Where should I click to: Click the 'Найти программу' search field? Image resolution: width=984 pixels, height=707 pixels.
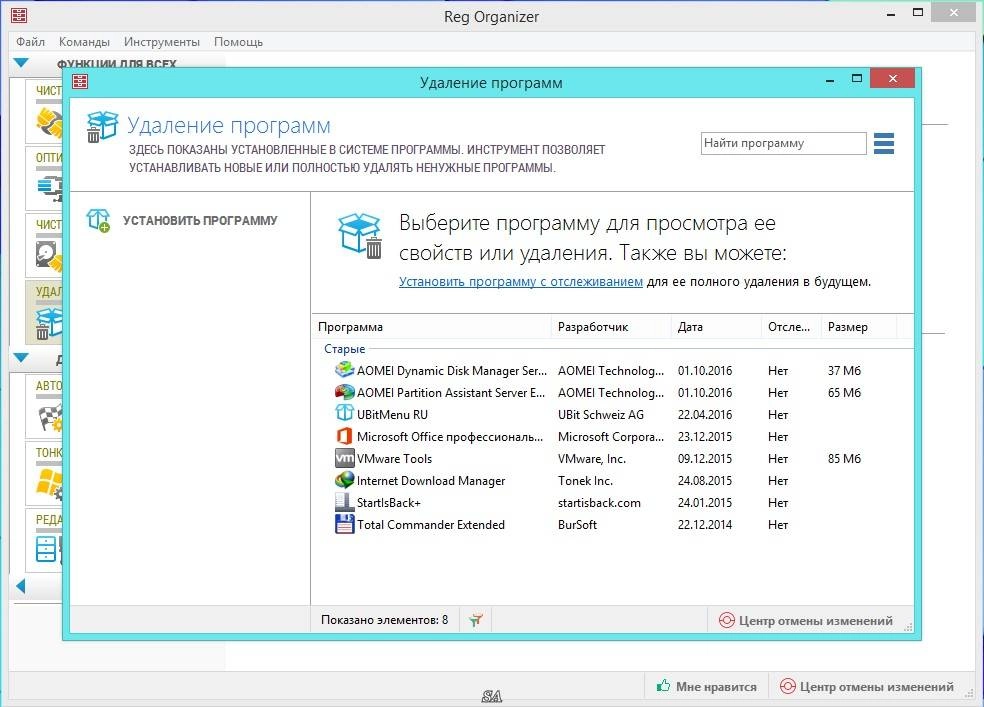click(x=783, y=143)
